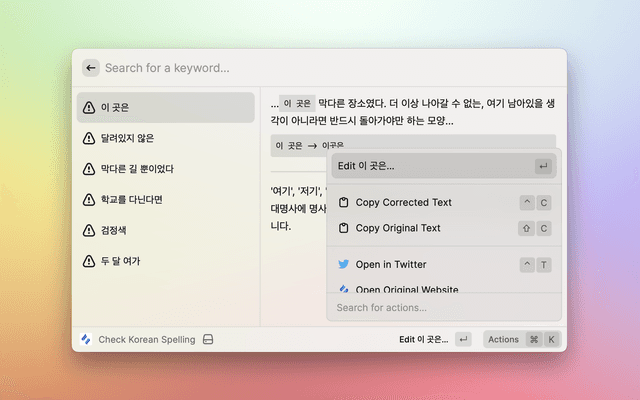The image size is (640, 400).
Task: Click Twitter bird icon in actions
Action: (x=343, y=265)
